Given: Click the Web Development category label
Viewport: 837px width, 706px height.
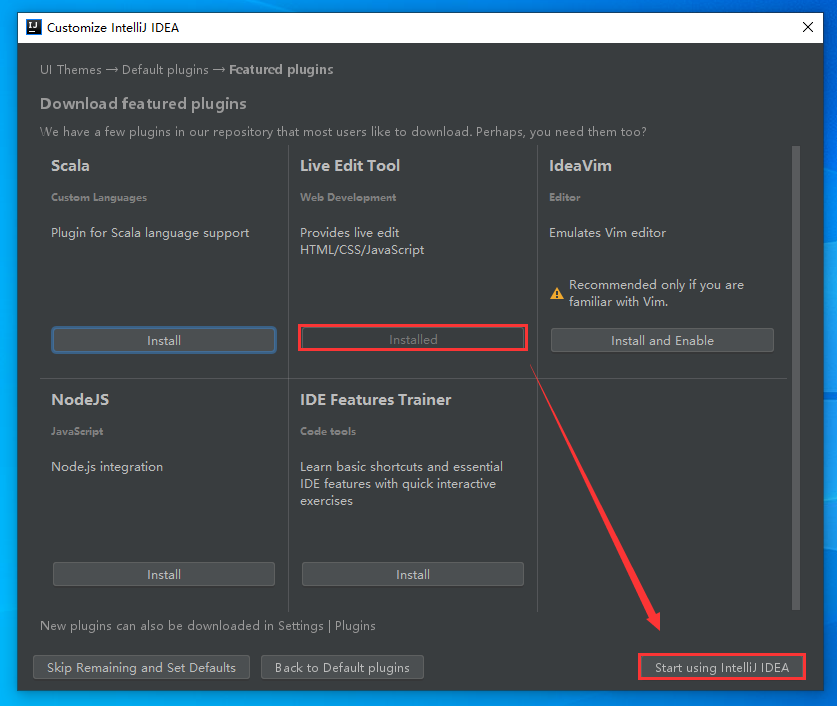Looking at the screenshot, I should 348,197.
